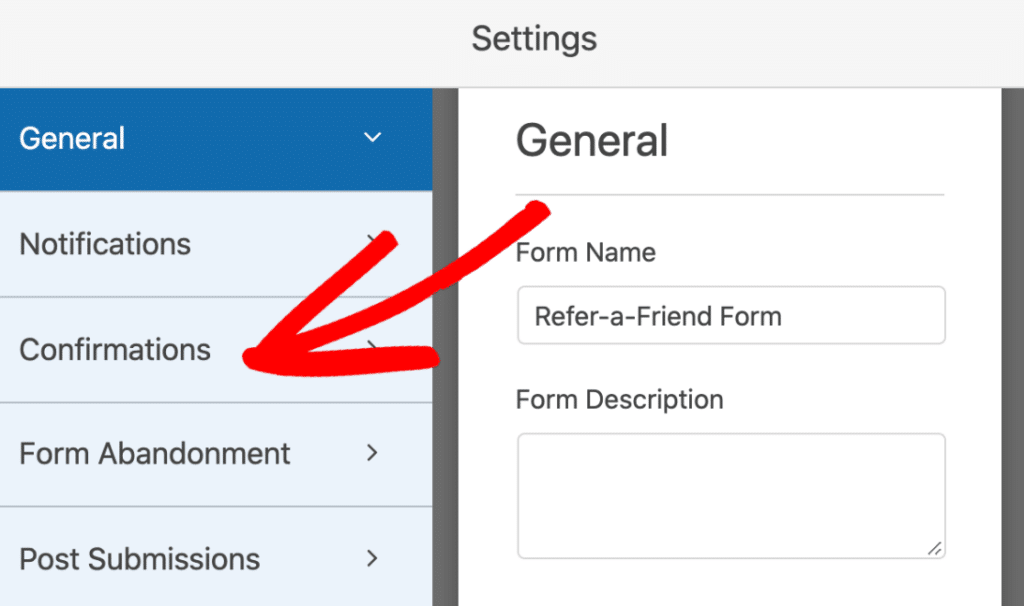Collapse the General section chevron
Viewport: 1024px width, 606px height.
point(372,138)
